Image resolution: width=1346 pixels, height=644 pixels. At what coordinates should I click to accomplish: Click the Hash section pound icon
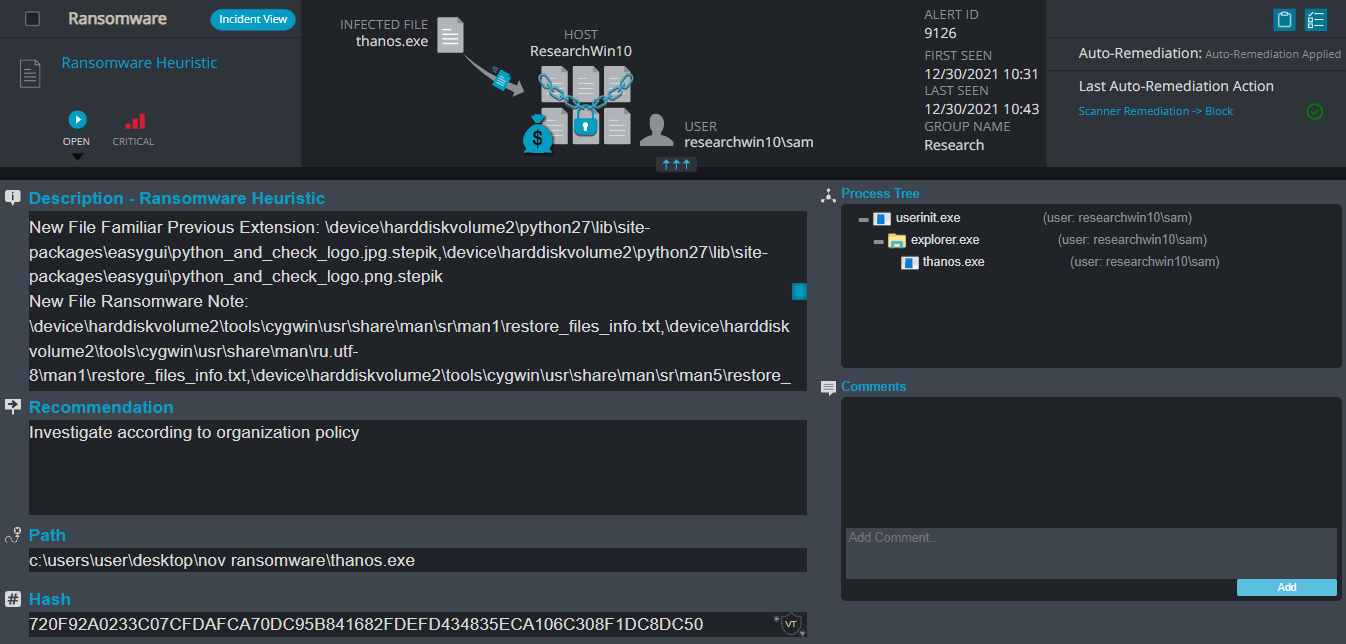(13, 599)
